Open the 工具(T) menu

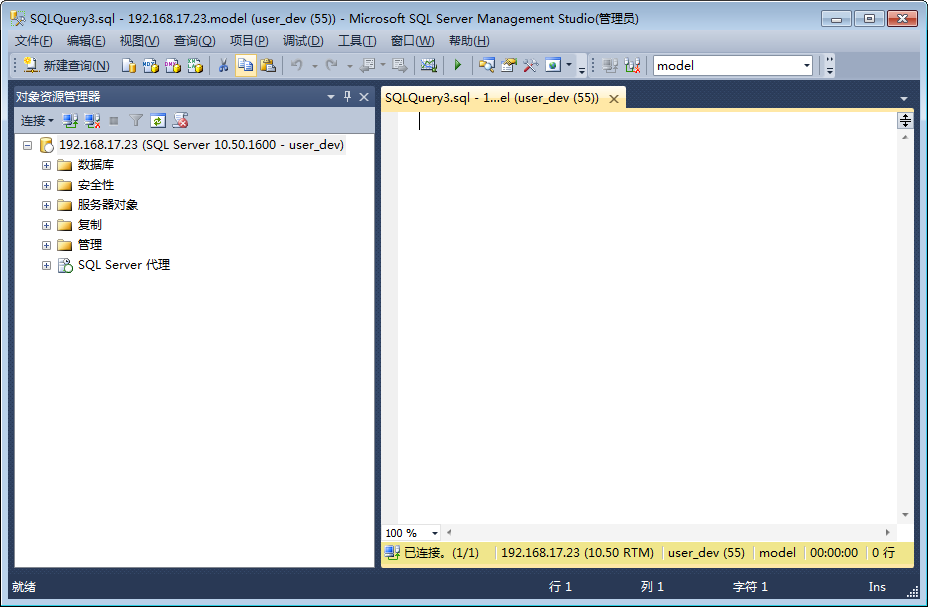point(357,41)
